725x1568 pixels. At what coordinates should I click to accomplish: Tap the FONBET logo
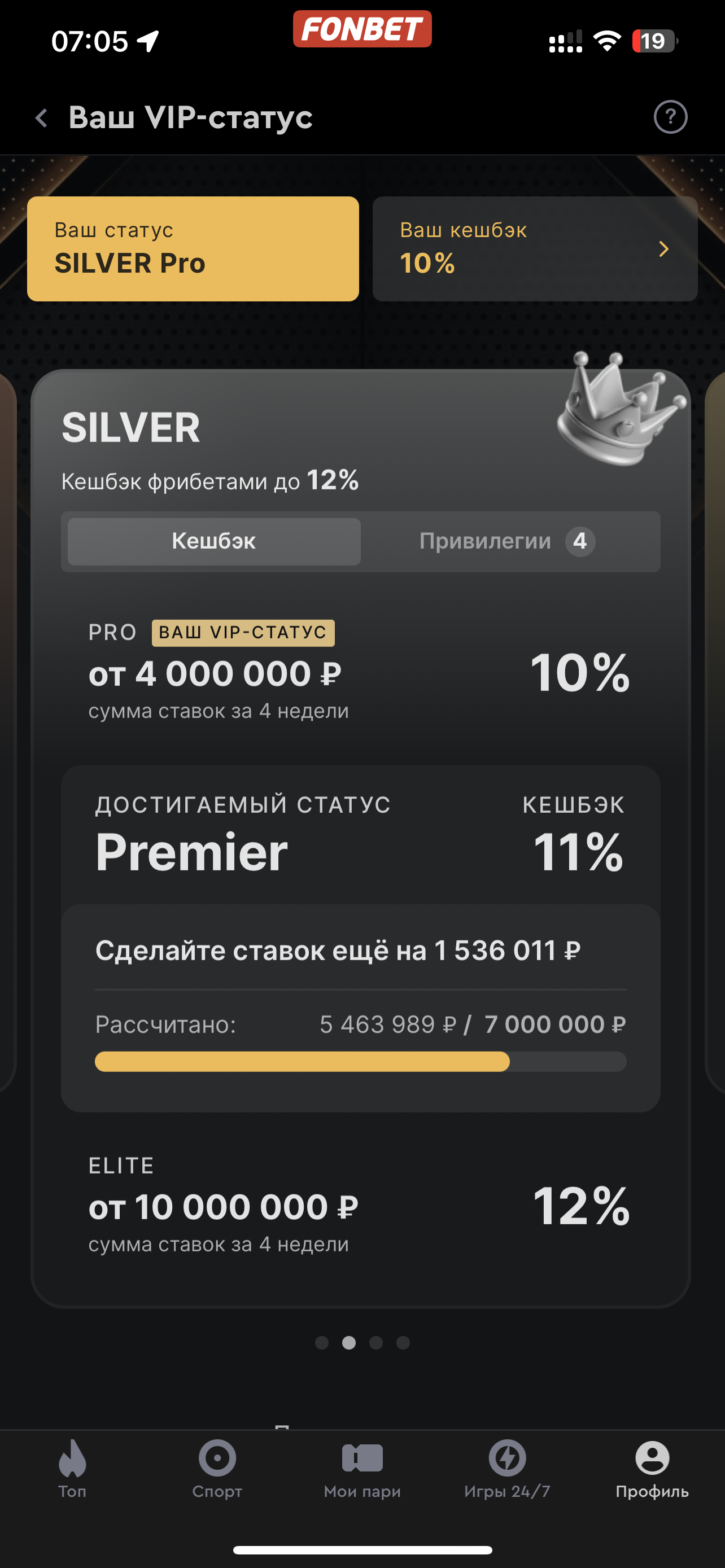(x=362, y=29)
